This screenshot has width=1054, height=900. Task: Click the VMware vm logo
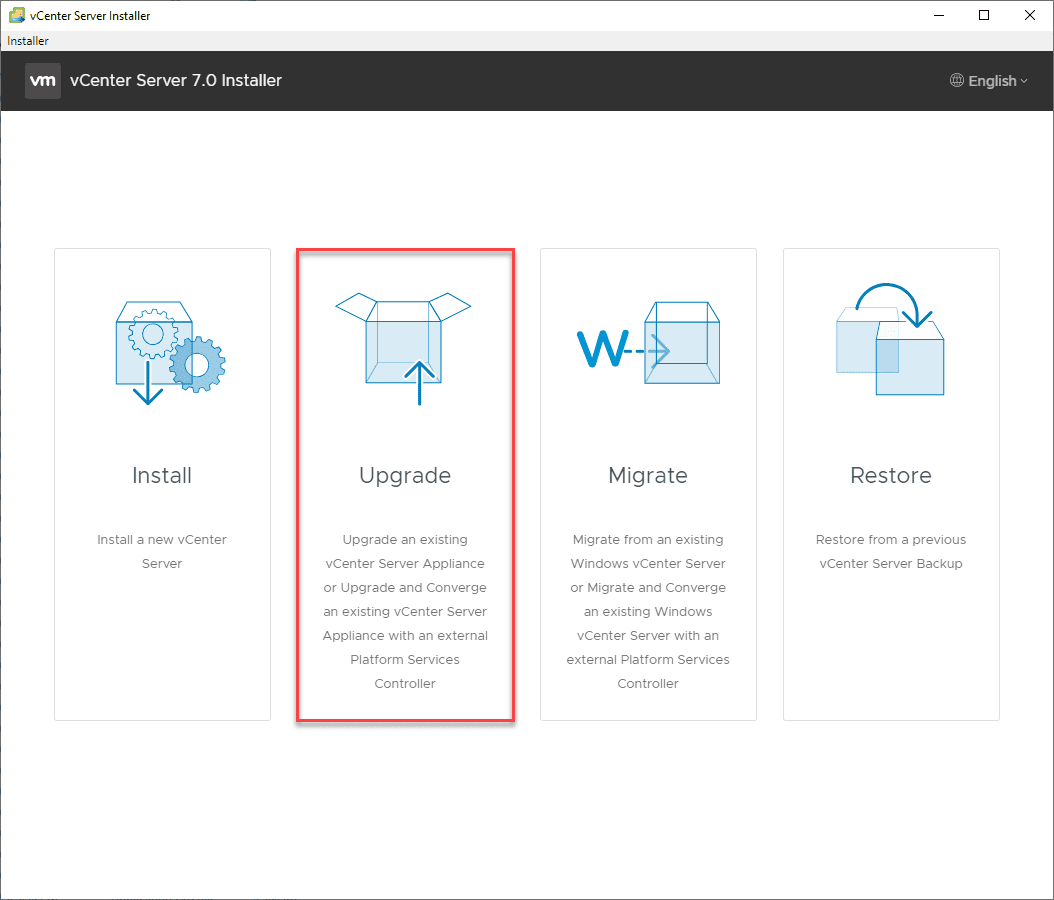[43, 81]
